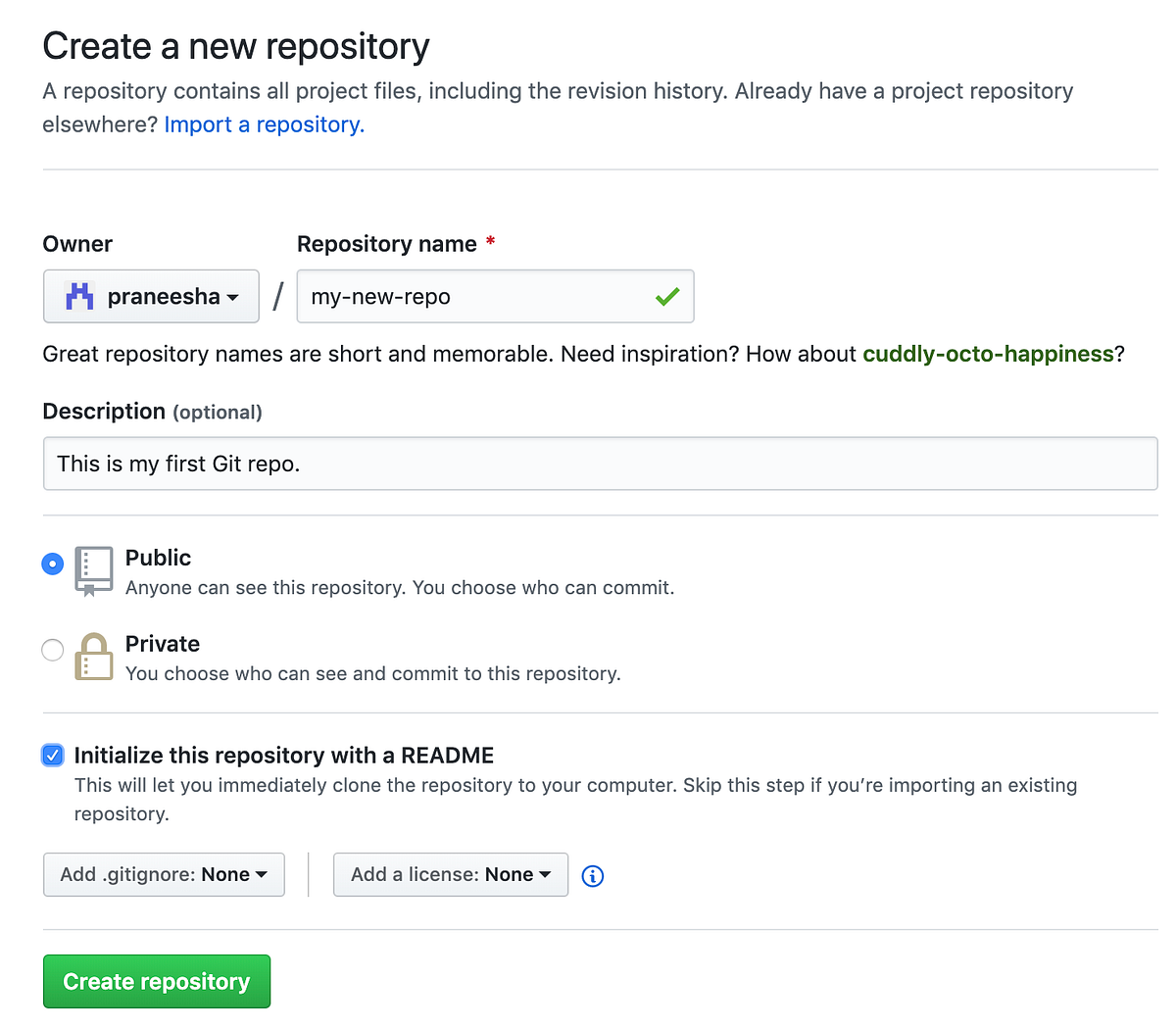Click the green checkmark beside my-new-repo
The height and width of the screenshot is (1029, 1176).
(666, 296)
